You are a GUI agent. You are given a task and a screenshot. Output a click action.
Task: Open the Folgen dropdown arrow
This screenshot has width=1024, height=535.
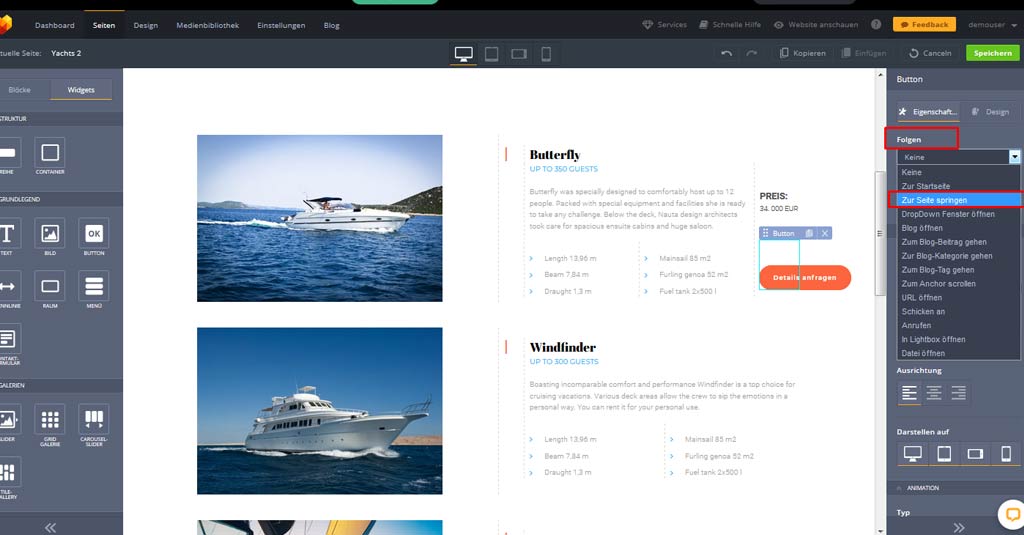click(x=1014, y=157)
